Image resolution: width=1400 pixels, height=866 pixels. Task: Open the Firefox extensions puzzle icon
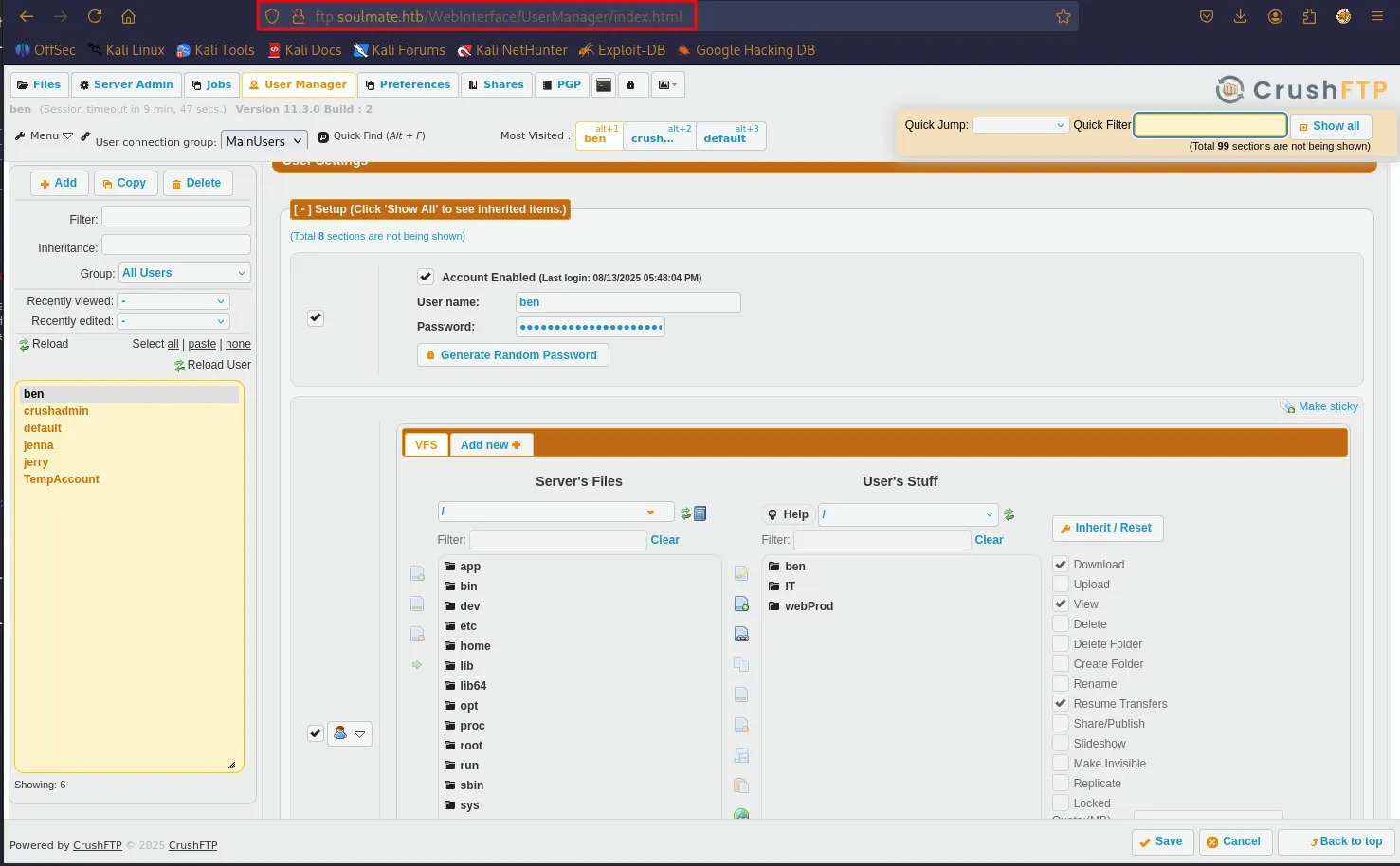click(x=1309, y=16)
